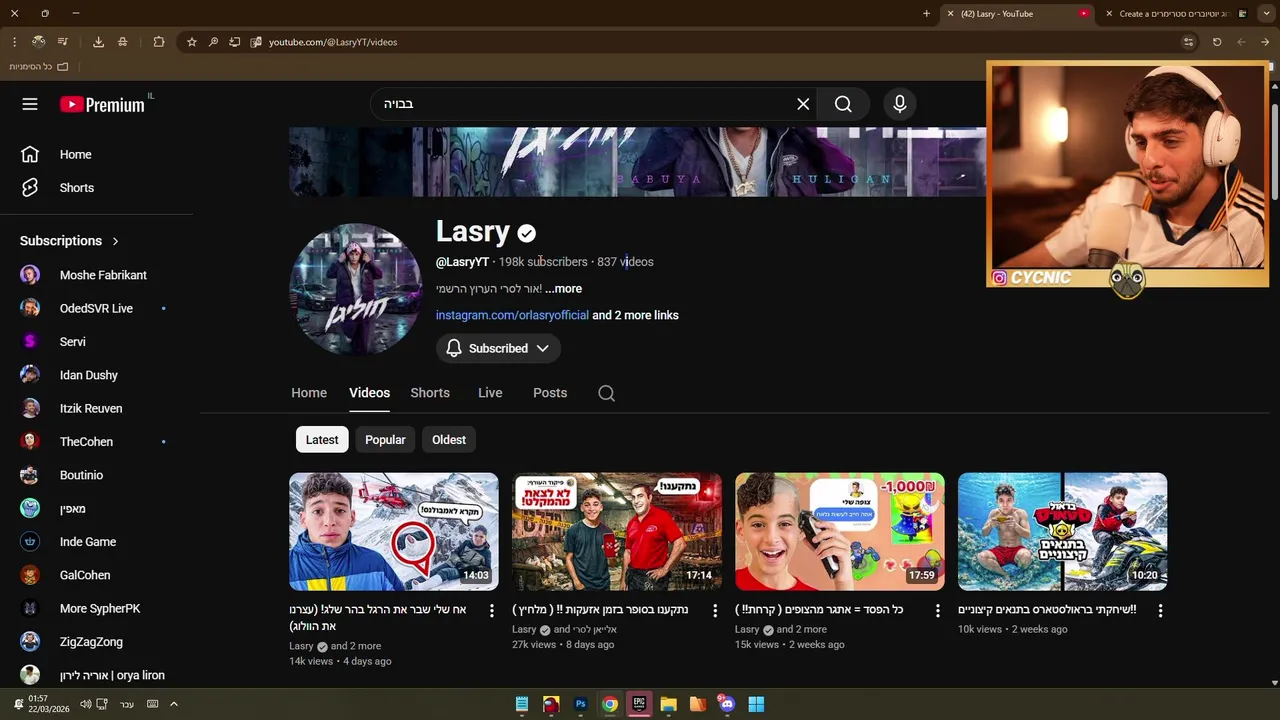The image size is (1280, 720).
Task: Open File Explorer from taskbar
Action: 668,704
